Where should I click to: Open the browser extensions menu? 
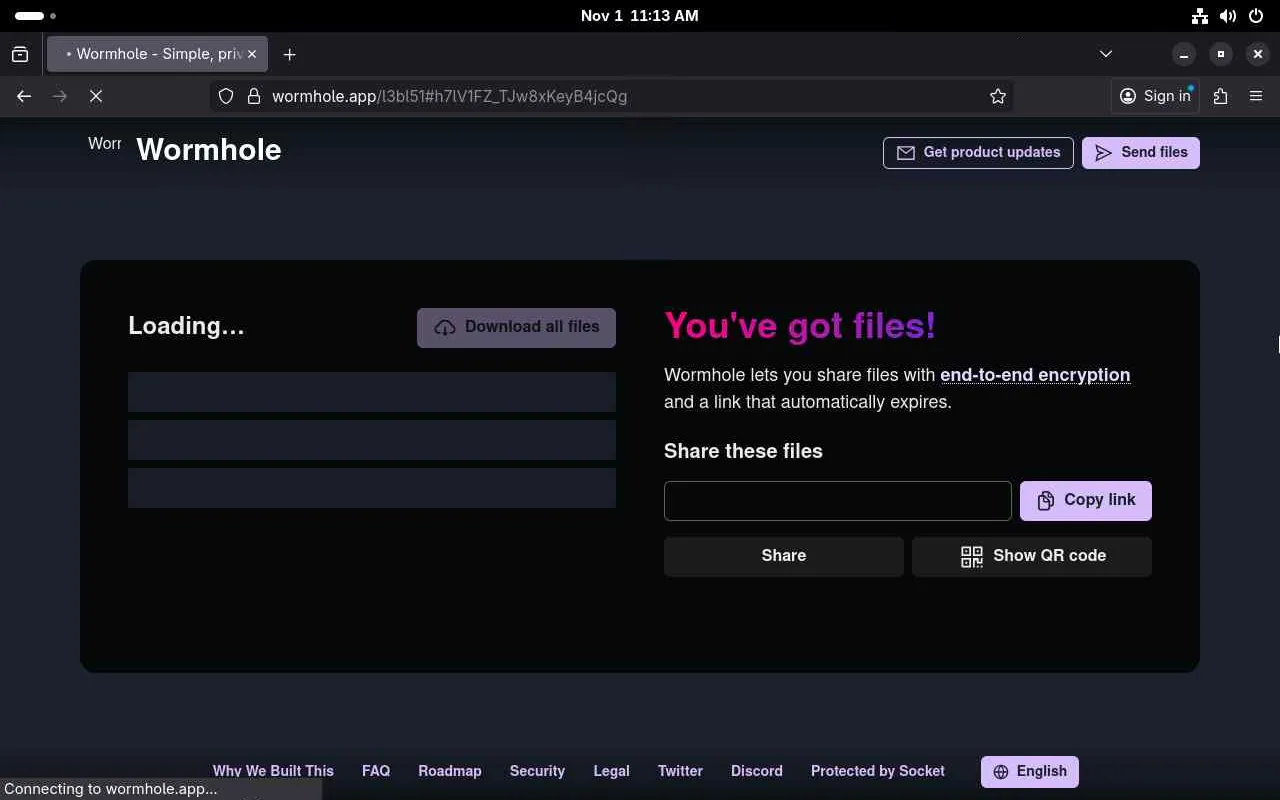pyautogui.click(x=1220, y=96)
